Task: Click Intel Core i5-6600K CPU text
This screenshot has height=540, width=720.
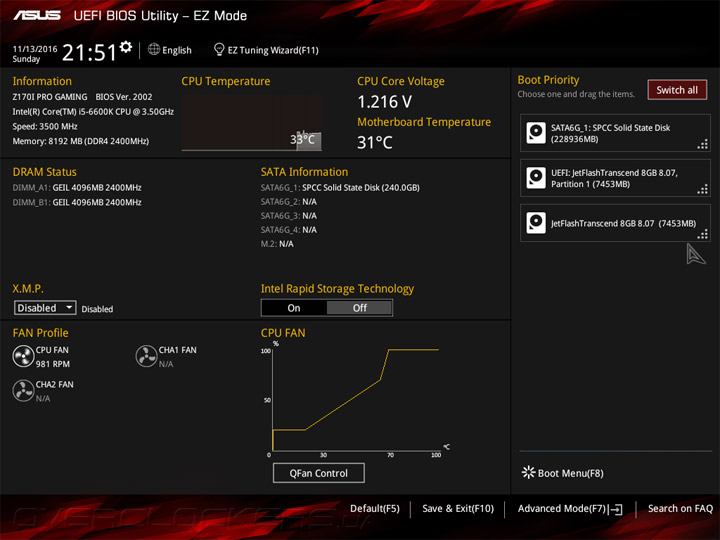Action: click(x=93, y=112)
